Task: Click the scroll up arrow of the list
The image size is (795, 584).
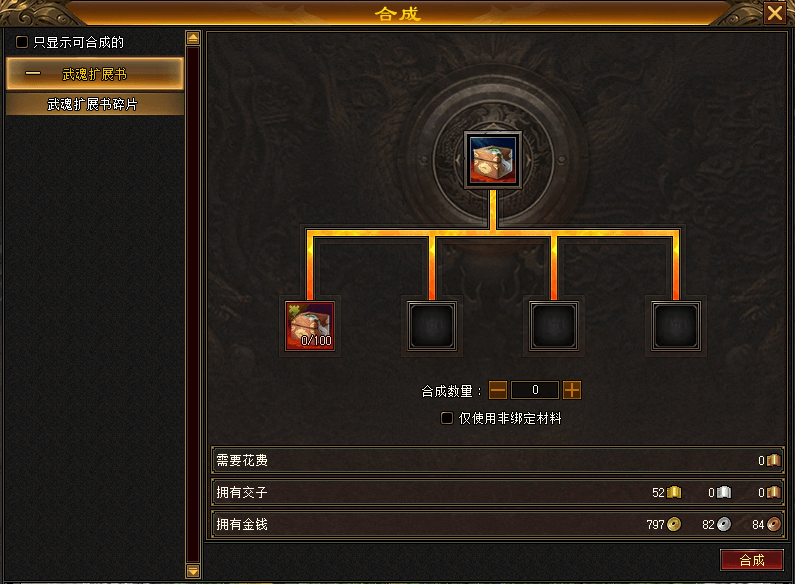Action: point(193,38)
